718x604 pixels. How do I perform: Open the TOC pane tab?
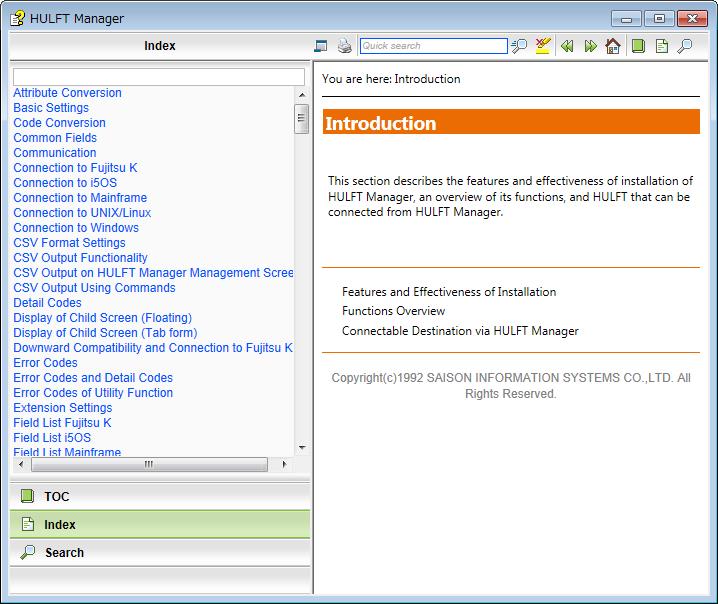pyautogui.click(x=160, y=496)
